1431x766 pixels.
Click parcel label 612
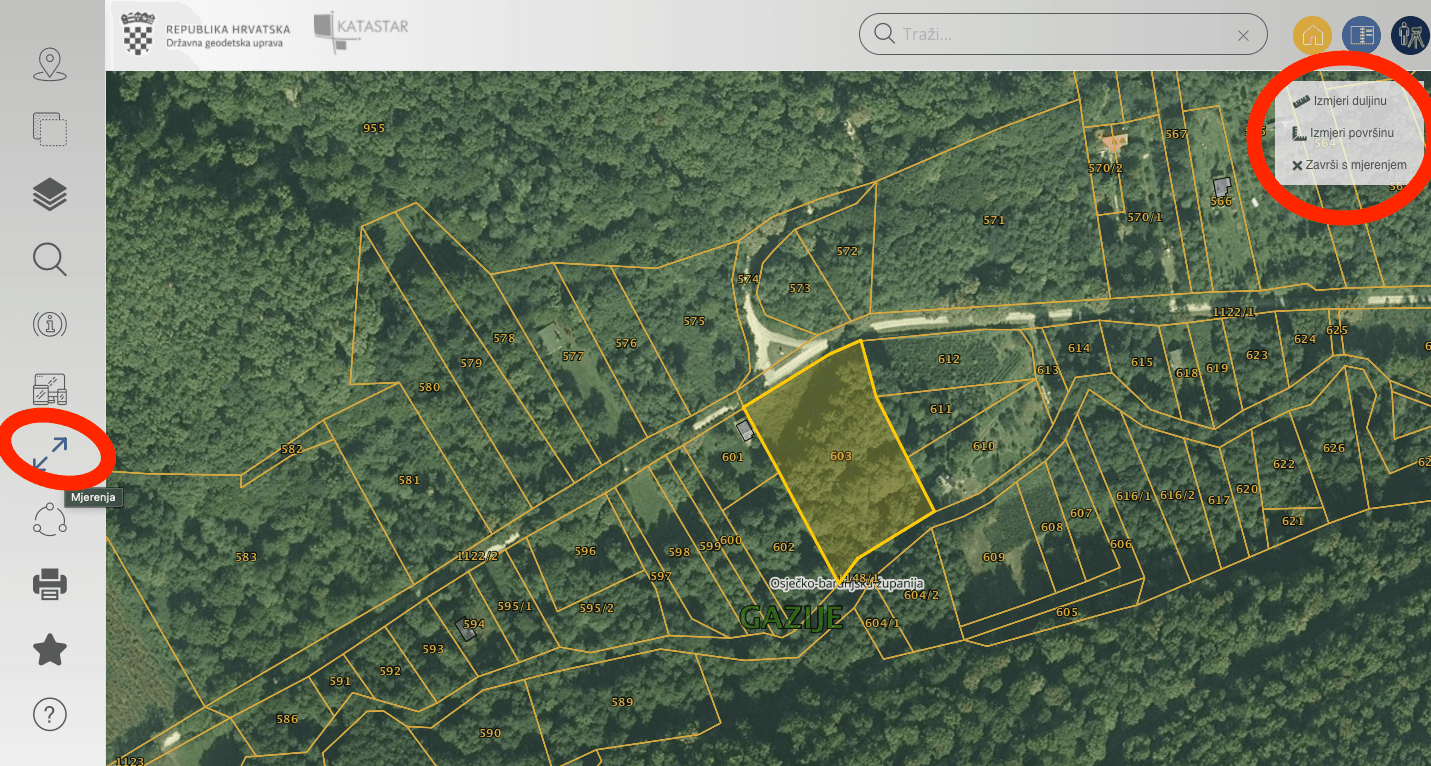pyautogui.click(x=949, y=359)
